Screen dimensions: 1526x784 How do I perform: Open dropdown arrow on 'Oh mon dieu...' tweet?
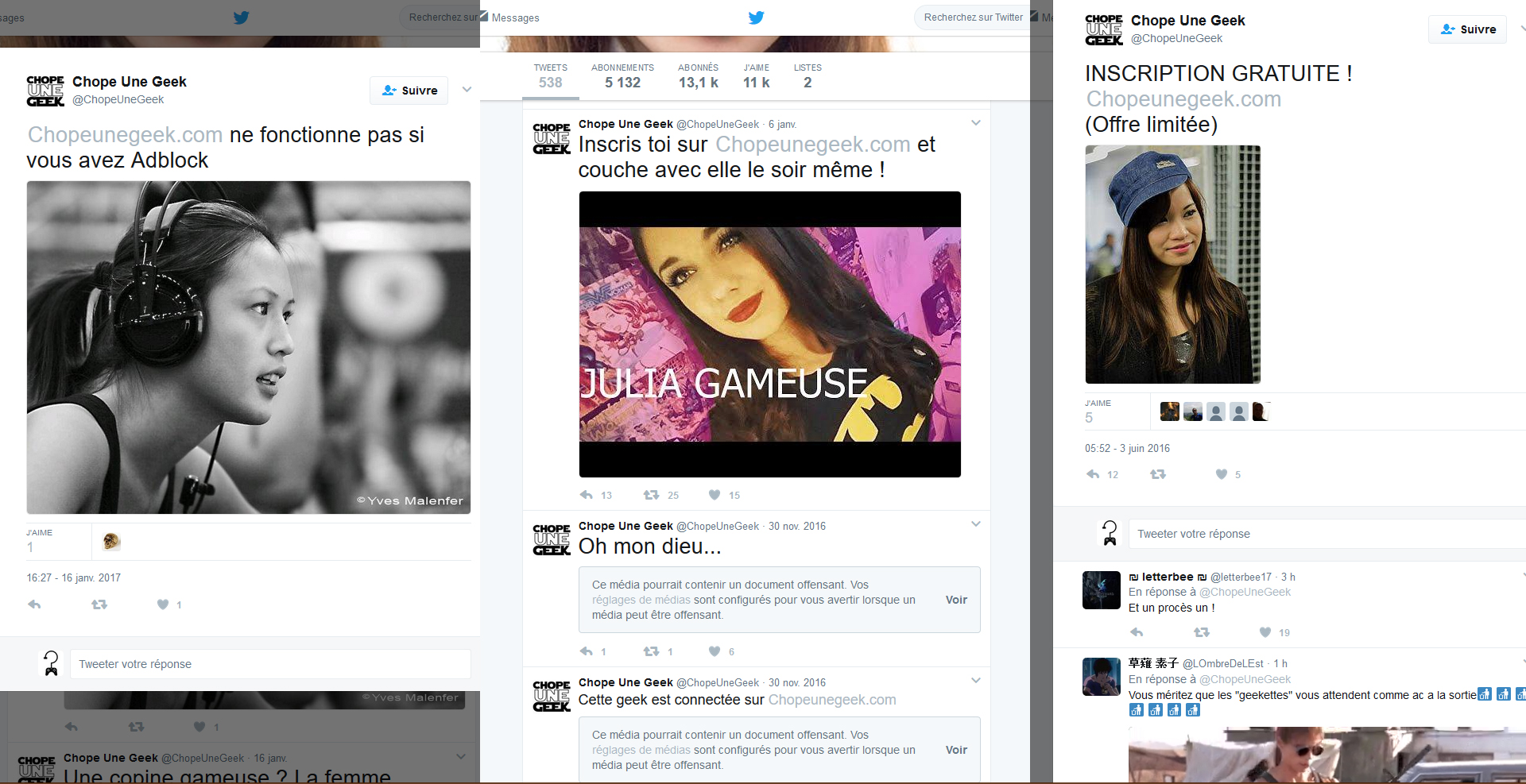(976, 524)
